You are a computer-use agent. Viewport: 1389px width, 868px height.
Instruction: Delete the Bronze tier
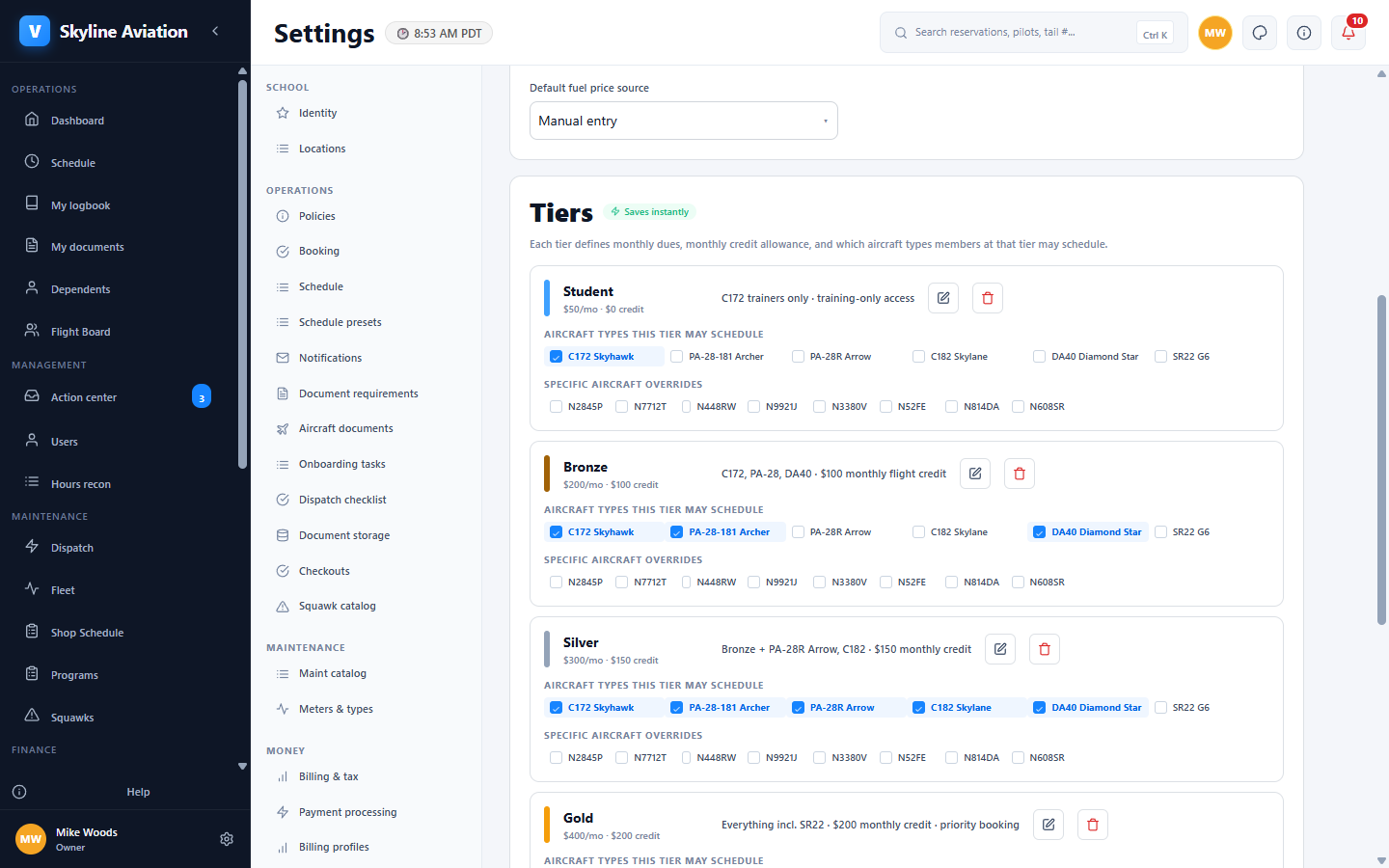coord(1020,474)
